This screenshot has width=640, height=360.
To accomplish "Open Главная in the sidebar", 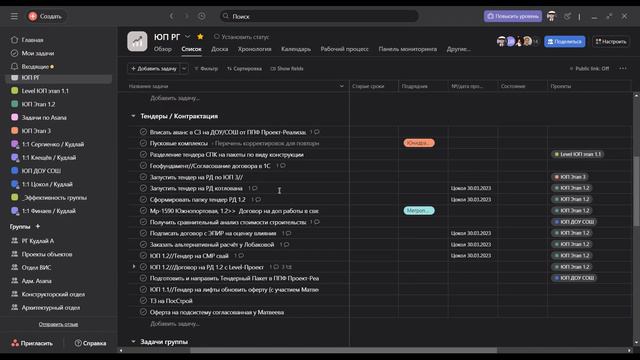I will 32,40.
